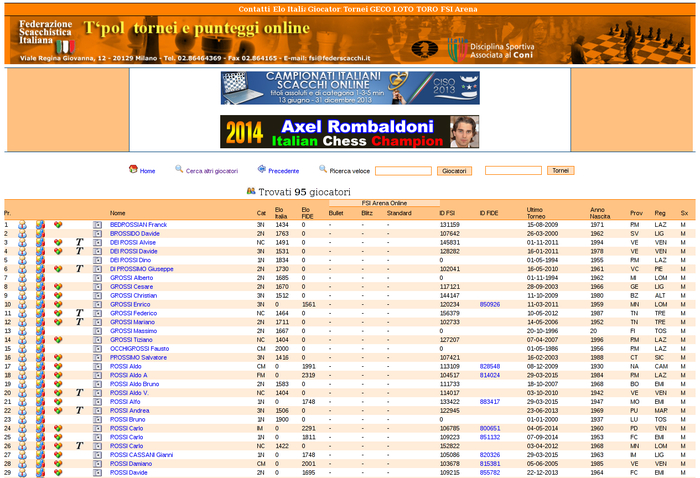This screenshot has height=478, width=700.
Task: Open the LOTO menu item
Action: (403, 9)
